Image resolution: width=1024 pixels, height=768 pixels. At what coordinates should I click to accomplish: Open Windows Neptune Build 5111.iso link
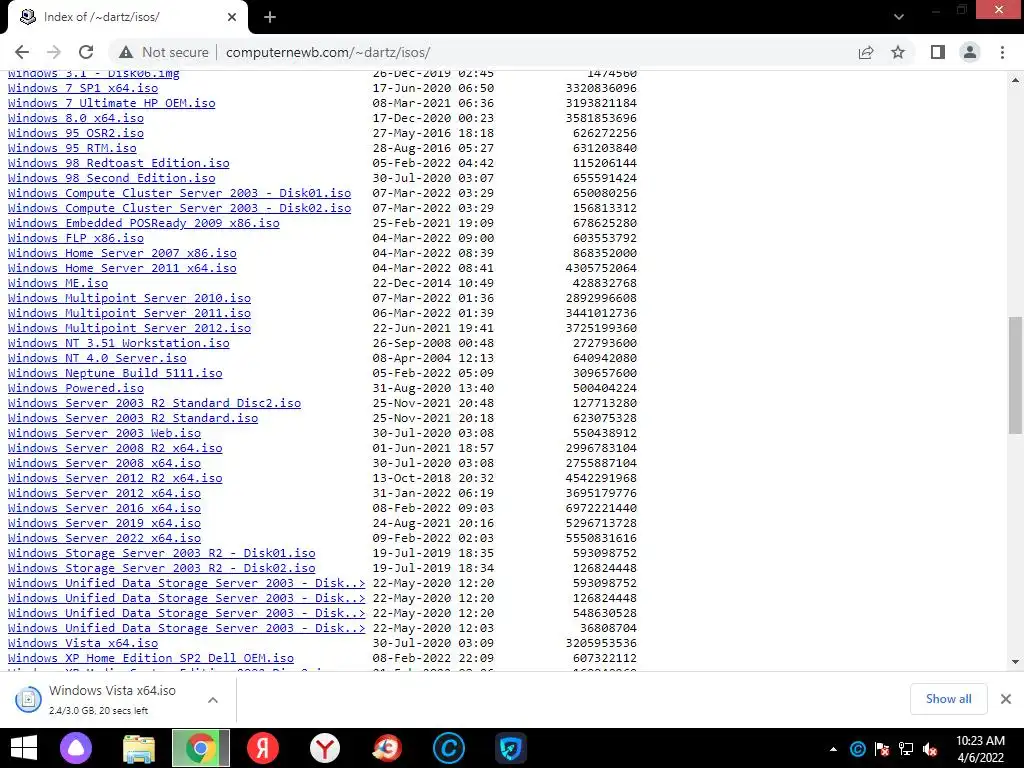point(115,374)
